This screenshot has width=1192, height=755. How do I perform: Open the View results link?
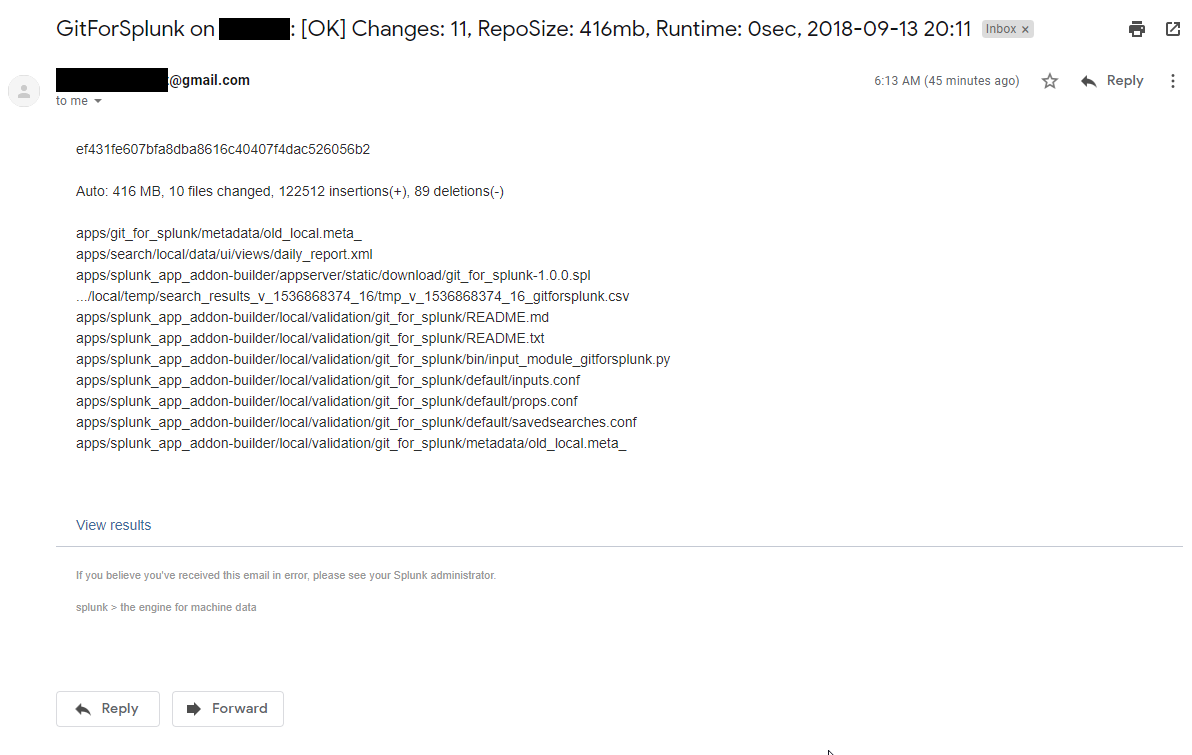coord(113,525)
